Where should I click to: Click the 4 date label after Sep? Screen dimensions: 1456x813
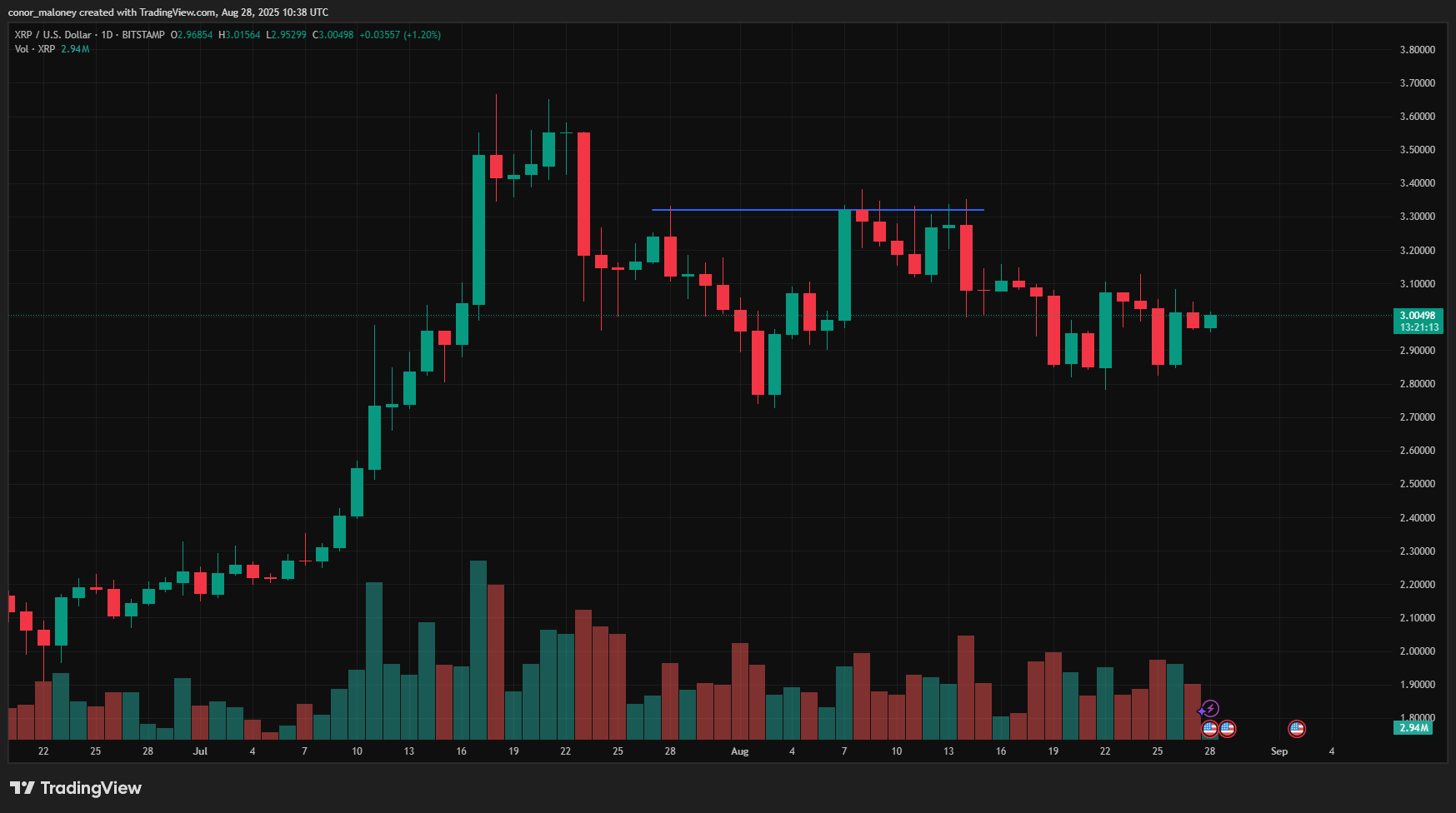pyautogui.click(x=1332, y=751)
